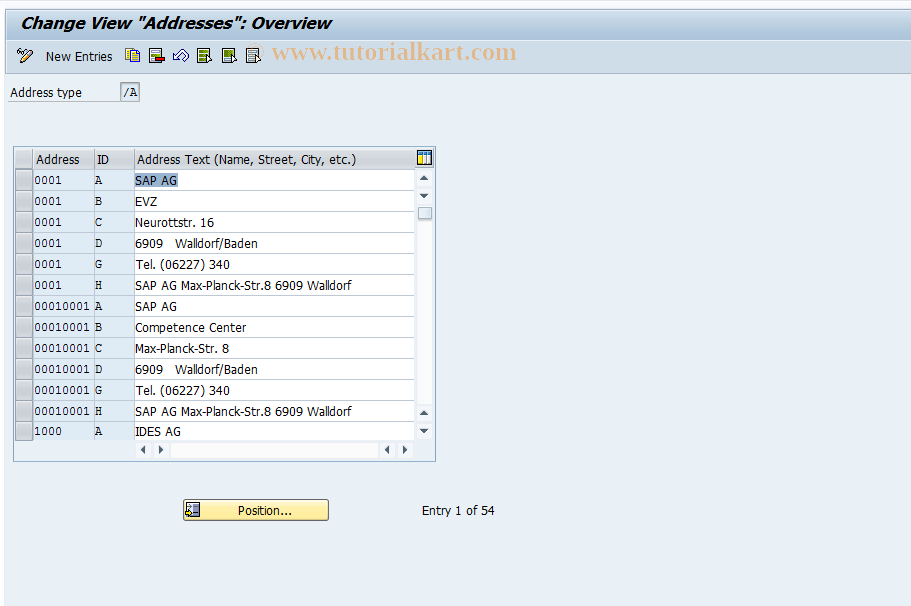
Task: Click the Copy As icon
Action: 132,56
